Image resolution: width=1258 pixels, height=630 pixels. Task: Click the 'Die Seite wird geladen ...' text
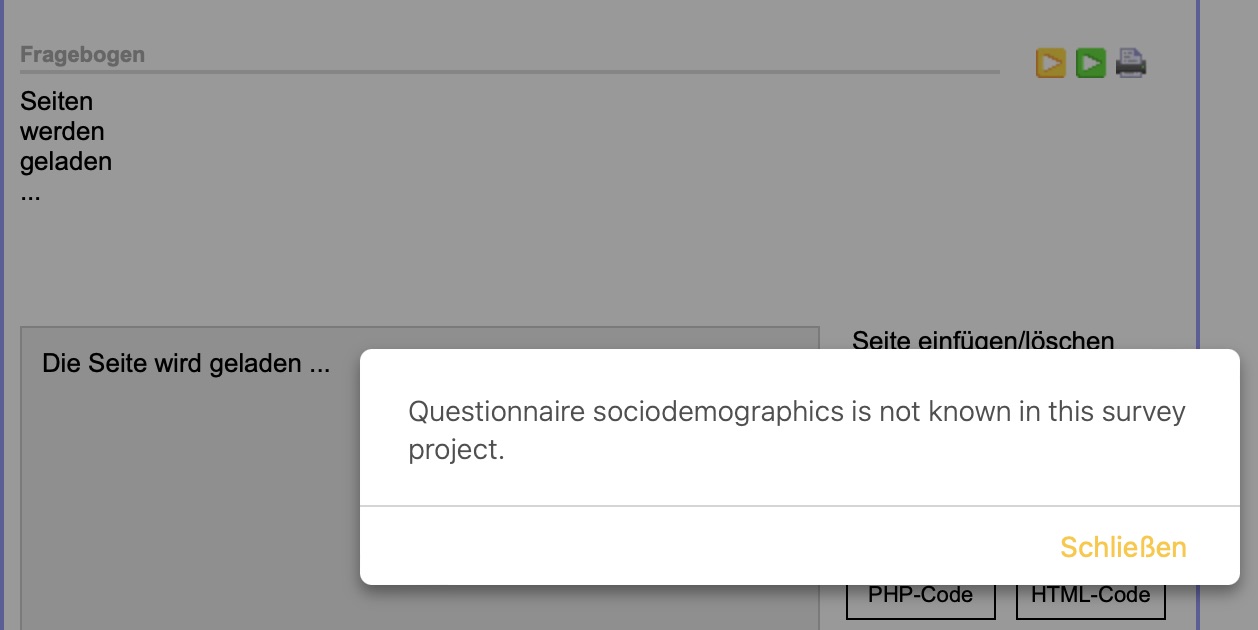tap(186, 363)
